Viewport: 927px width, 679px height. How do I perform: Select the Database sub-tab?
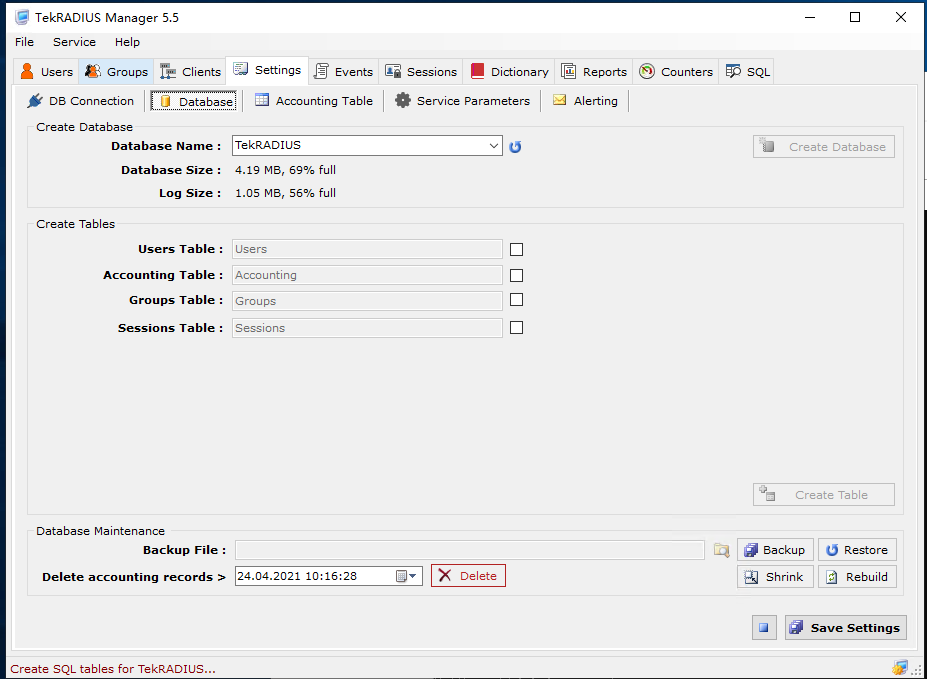[x=194, y=101]
